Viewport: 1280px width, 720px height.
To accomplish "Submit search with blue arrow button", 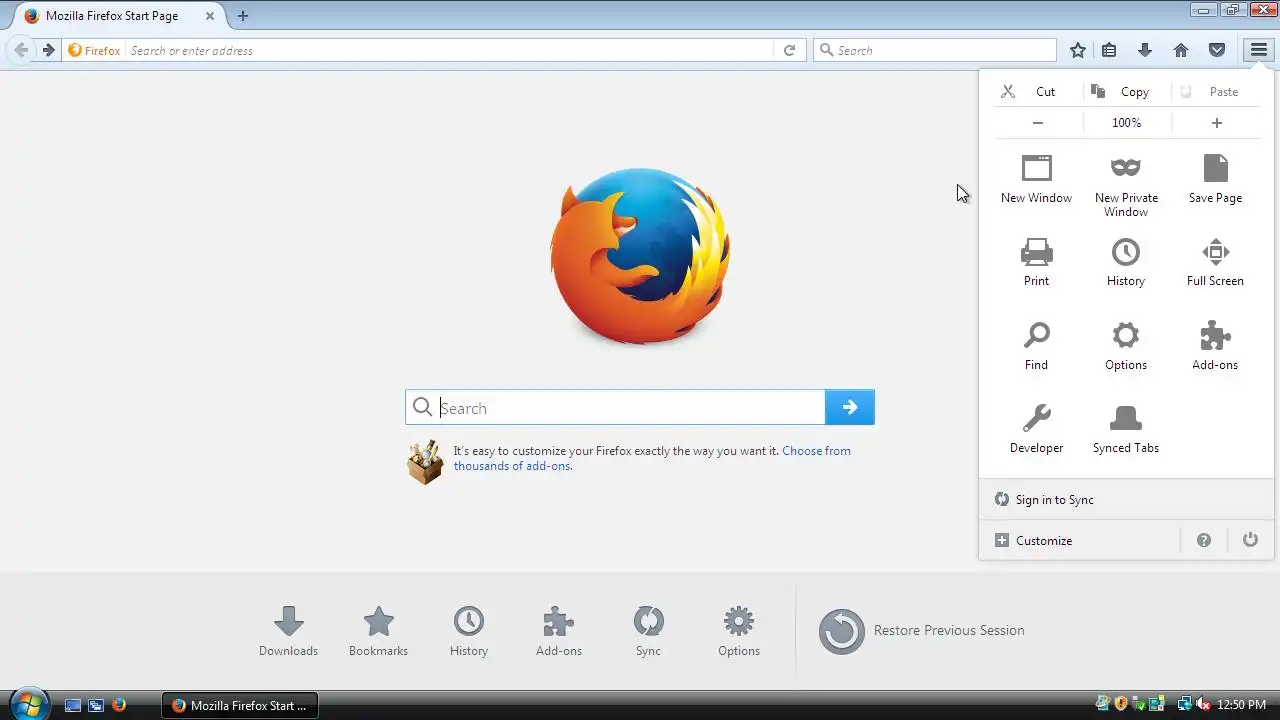I will [x=850, y=407].
